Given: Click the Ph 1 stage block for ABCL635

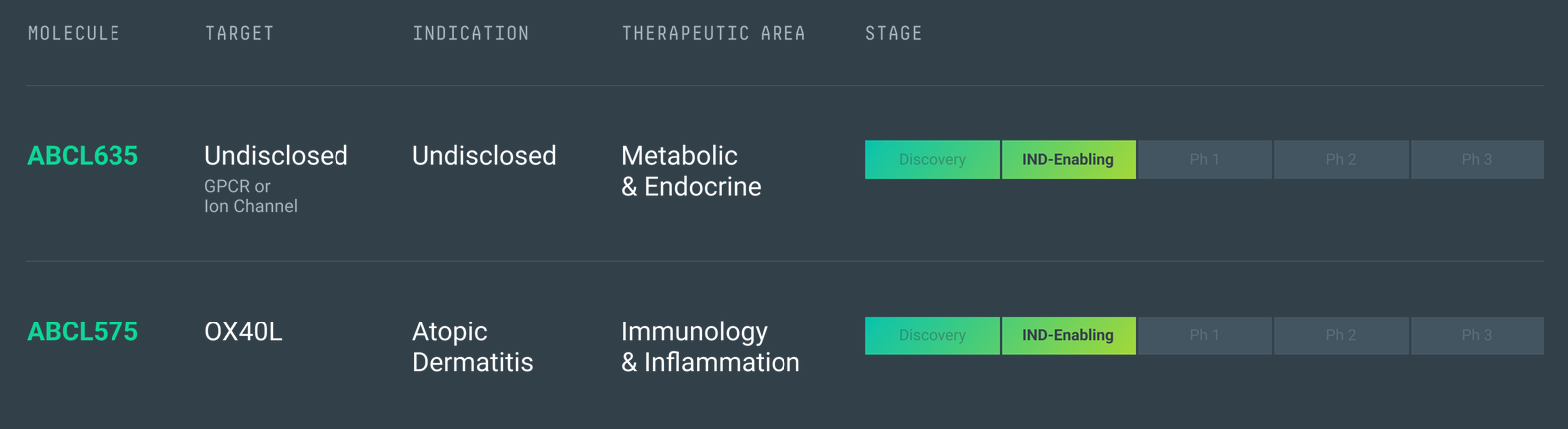Looking at the screenshot, I should coord(1205,160).
